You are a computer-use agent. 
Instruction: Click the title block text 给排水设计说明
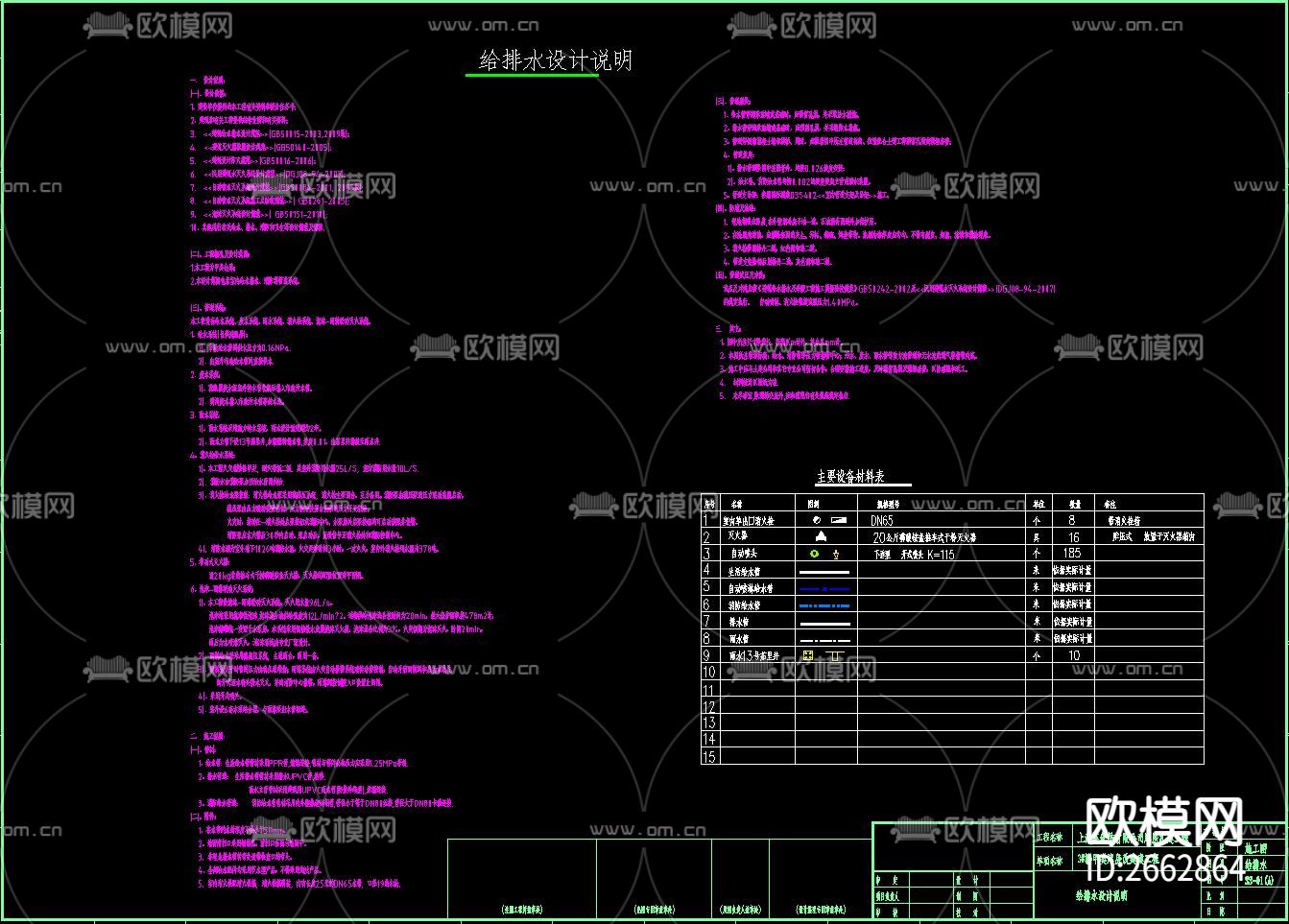tap(1101, 896)
